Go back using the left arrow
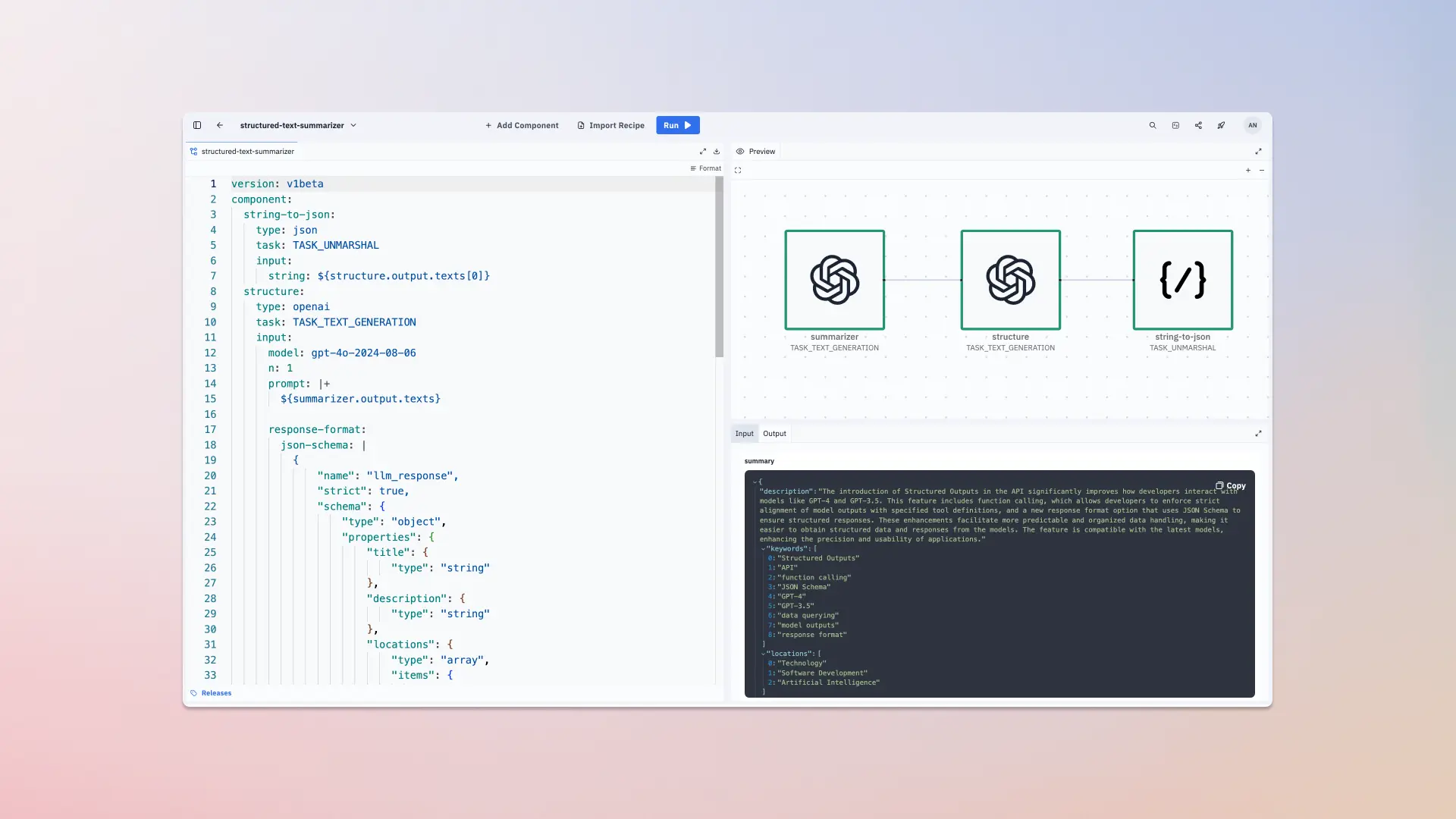Screen dimensions: 1456x819 click(x=220, y=125)
